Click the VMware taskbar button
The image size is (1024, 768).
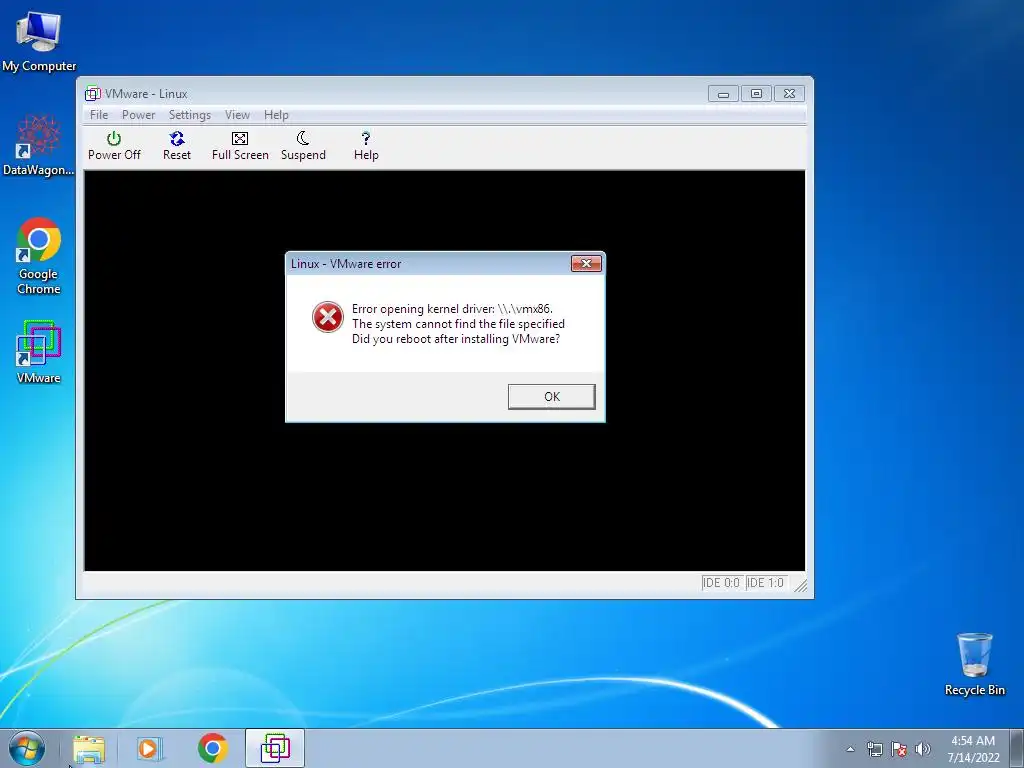pyautogui.click(x=275, y=748)
